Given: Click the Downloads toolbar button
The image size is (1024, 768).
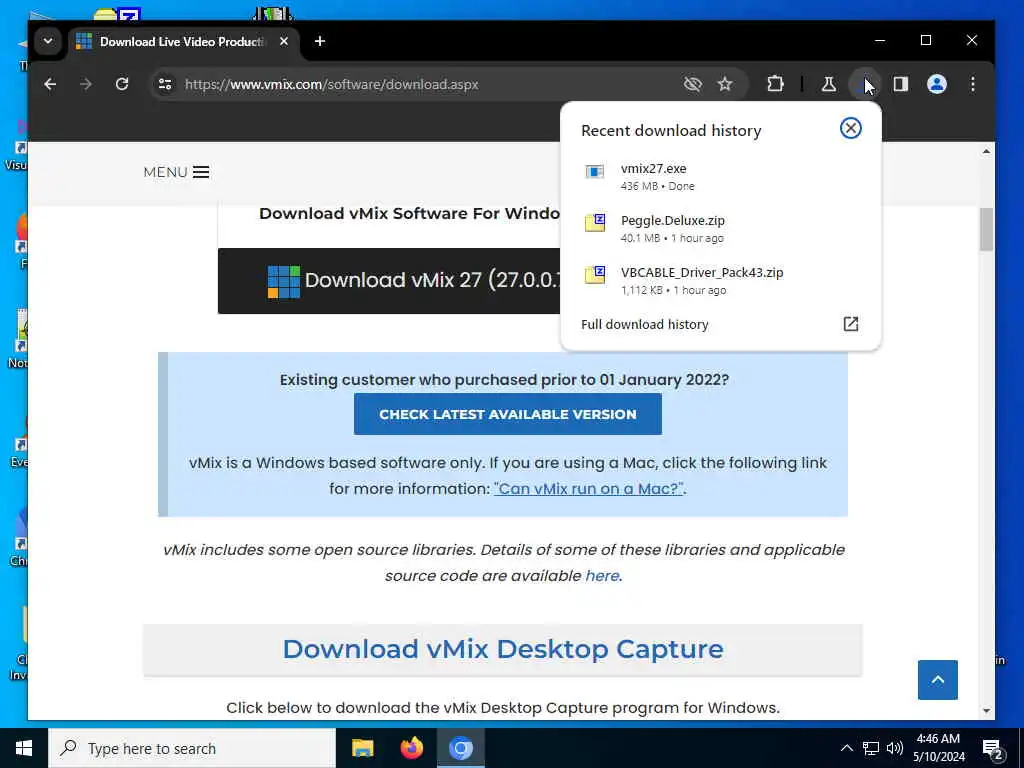Looking at the screenshot, I should (865, 84).
